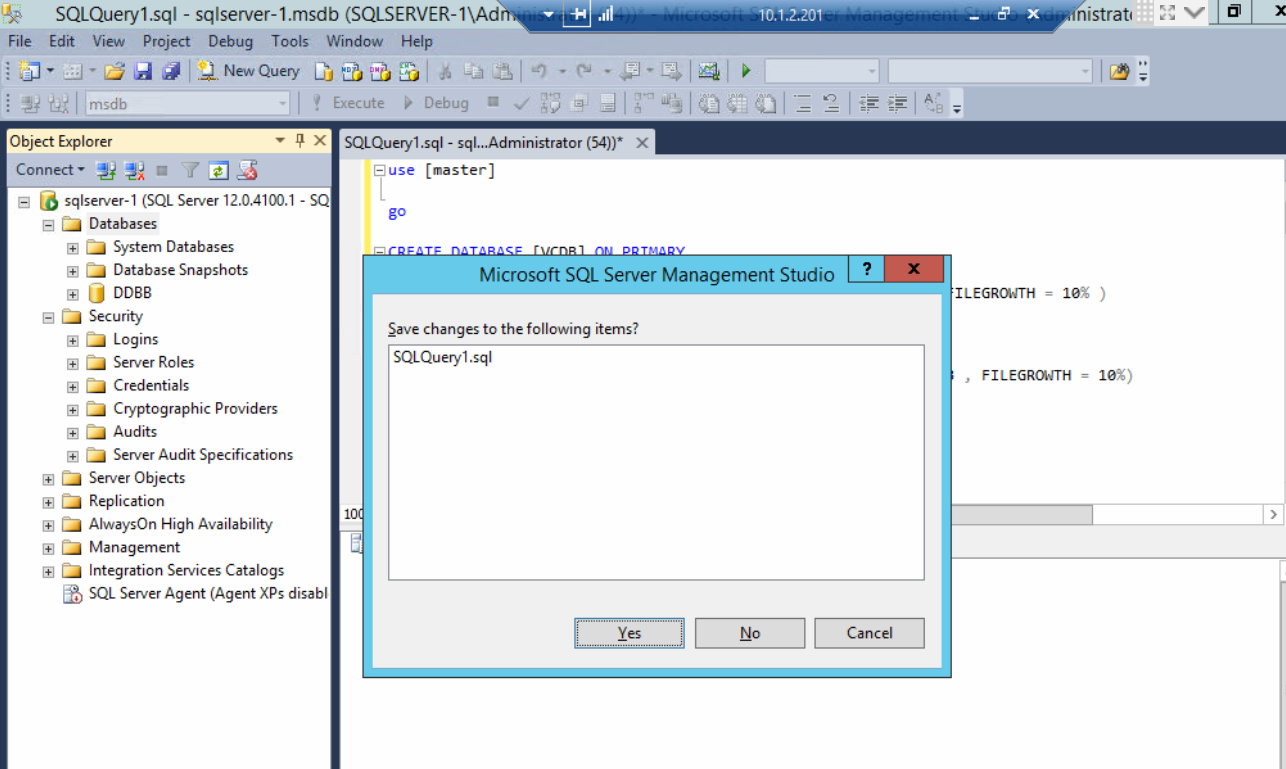This screenshot has height=769, width=1286.
Task: Click the Cut scissors icon
Action: point(445,71)
